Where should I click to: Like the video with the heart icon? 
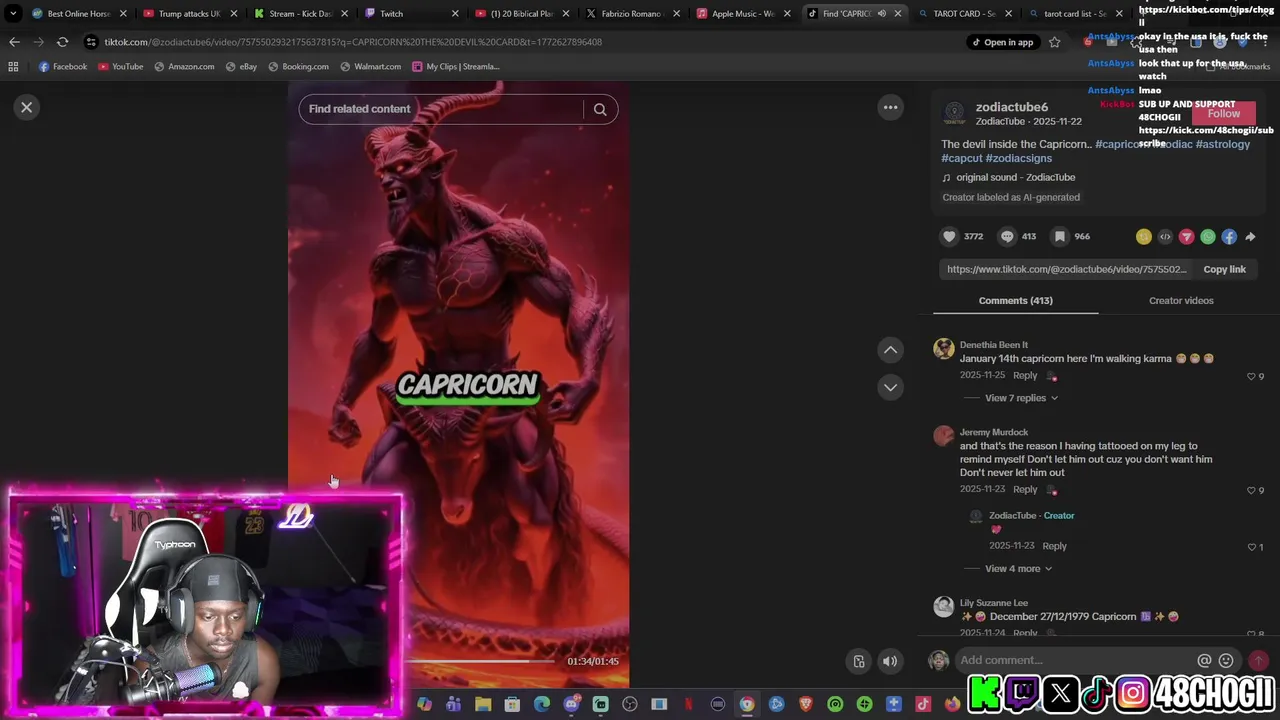(x=949, y=236)
